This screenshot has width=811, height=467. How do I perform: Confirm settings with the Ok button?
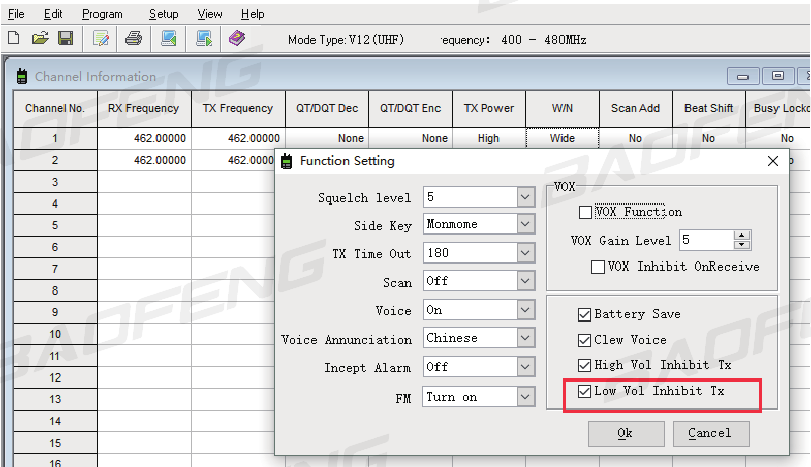click(x=626, y=433)
